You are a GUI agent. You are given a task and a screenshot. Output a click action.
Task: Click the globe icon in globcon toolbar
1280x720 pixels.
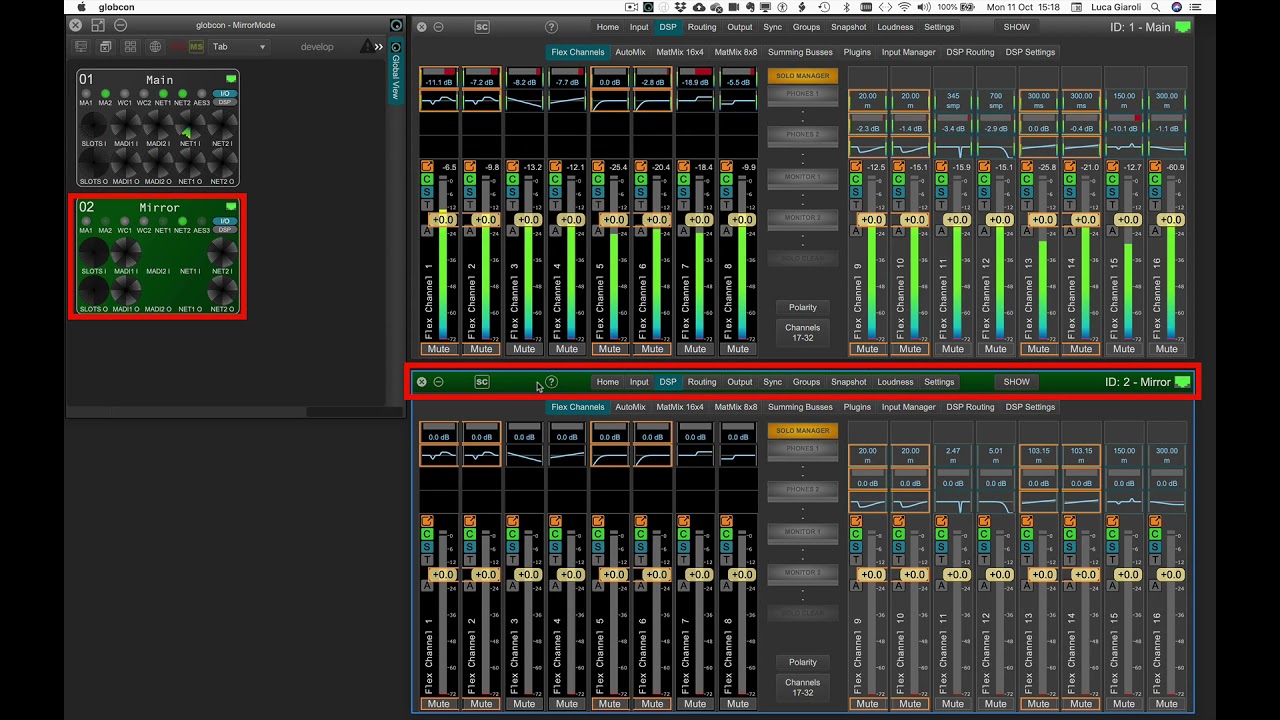click(x=155, y=47)
